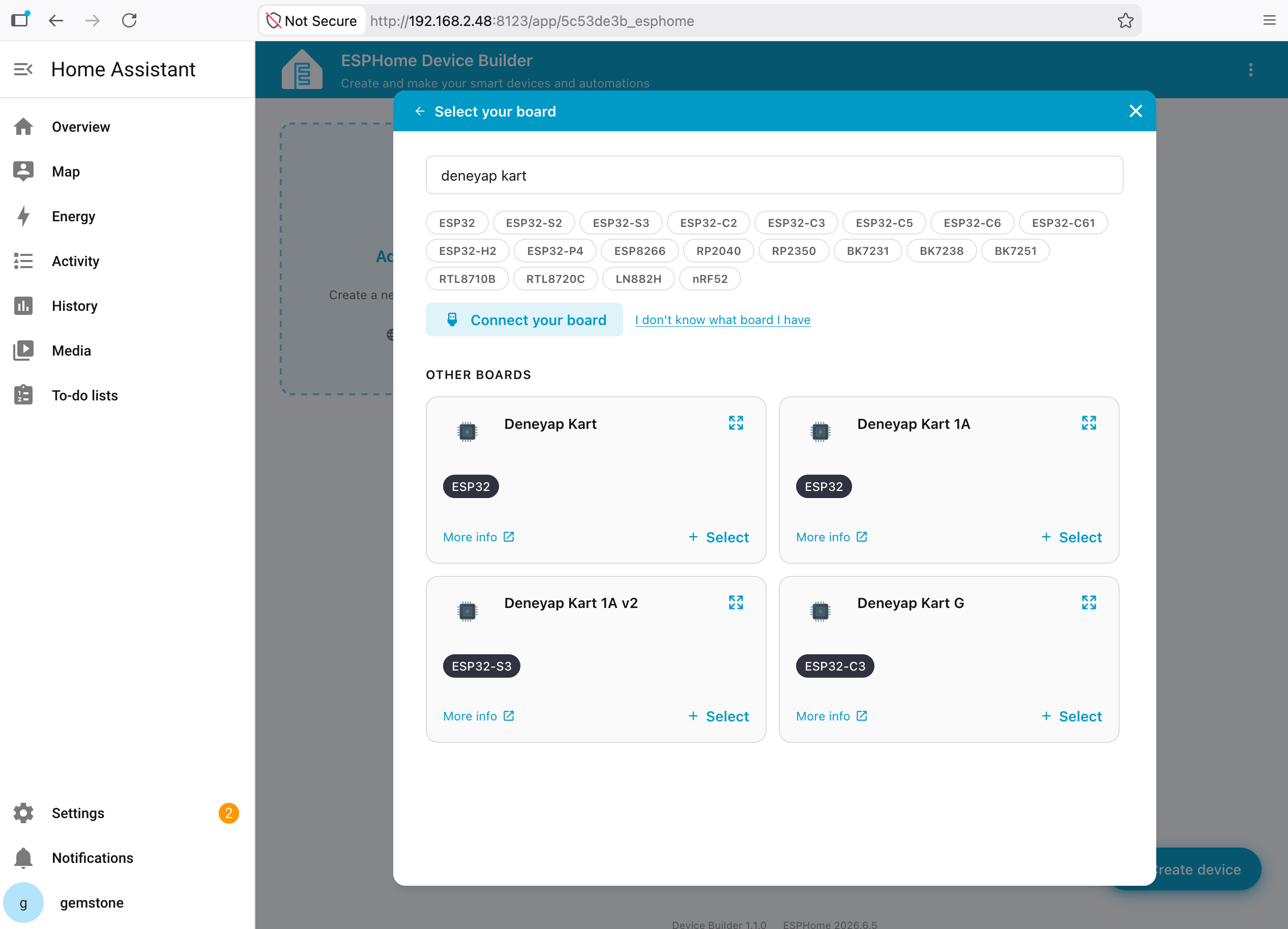
Task: Filter boards by ESP32-P4 chip
Action: (x=555, y=250)
